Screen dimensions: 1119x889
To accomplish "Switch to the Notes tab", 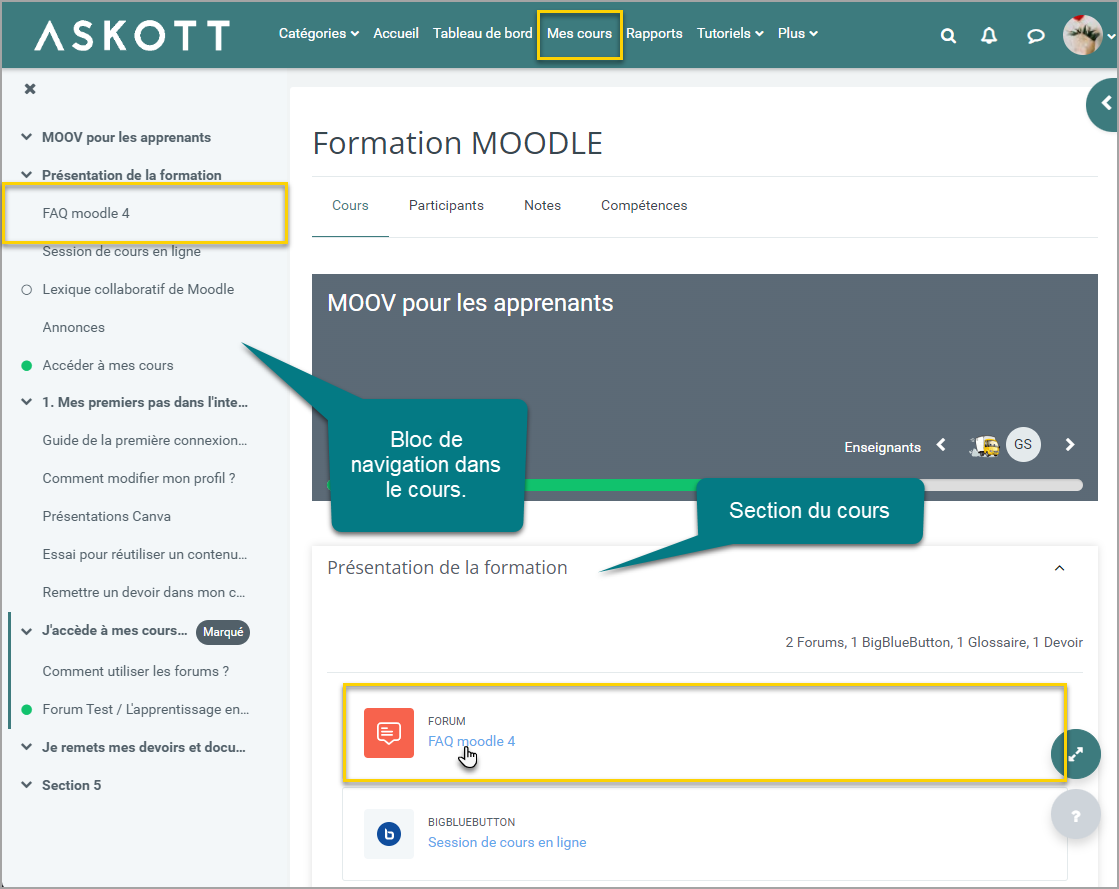I will 542,205.
